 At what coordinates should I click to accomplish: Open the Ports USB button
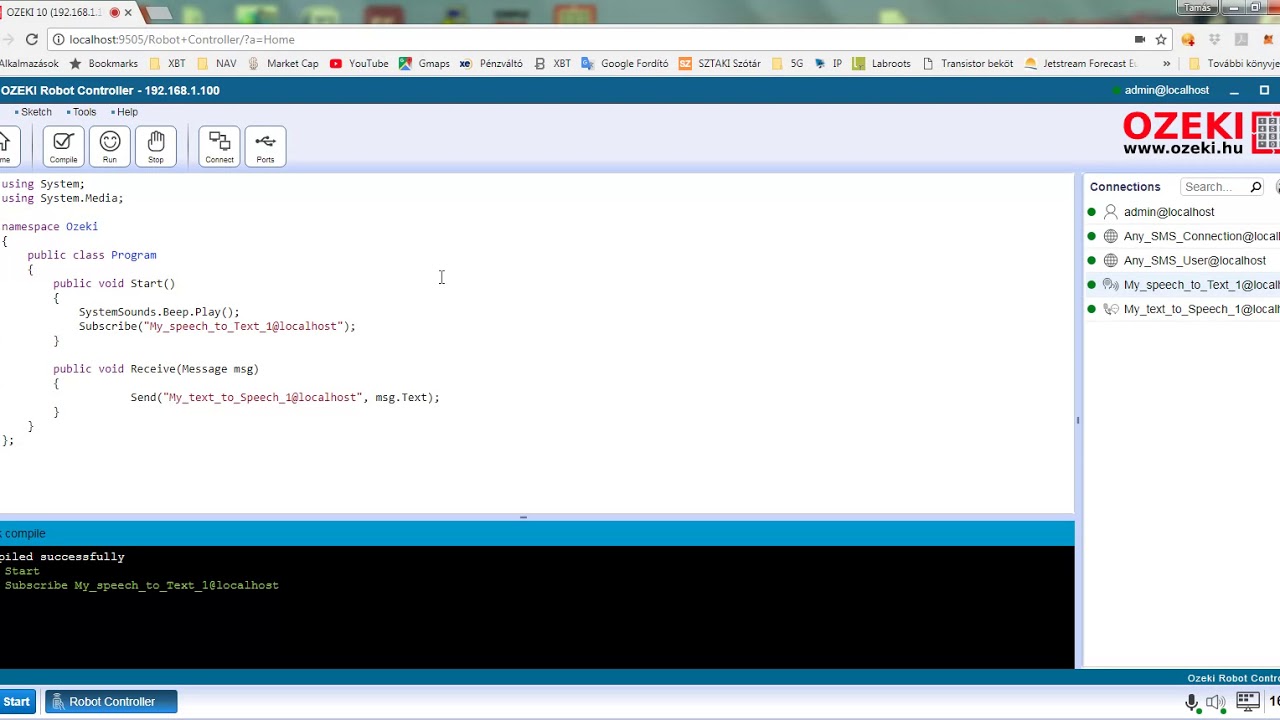tap(265, 147)
